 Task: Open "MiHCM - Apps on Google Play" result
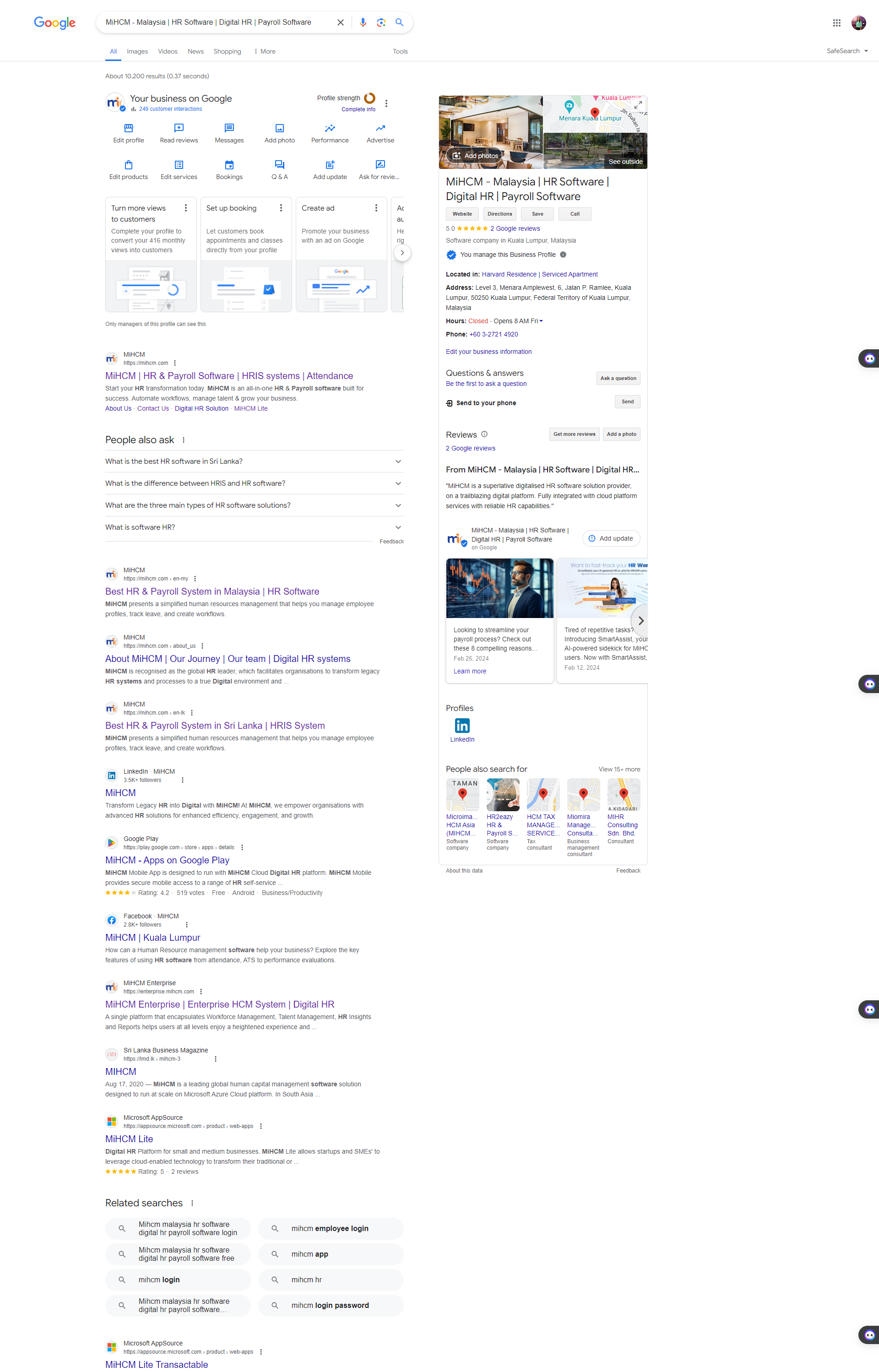(167, 860)
